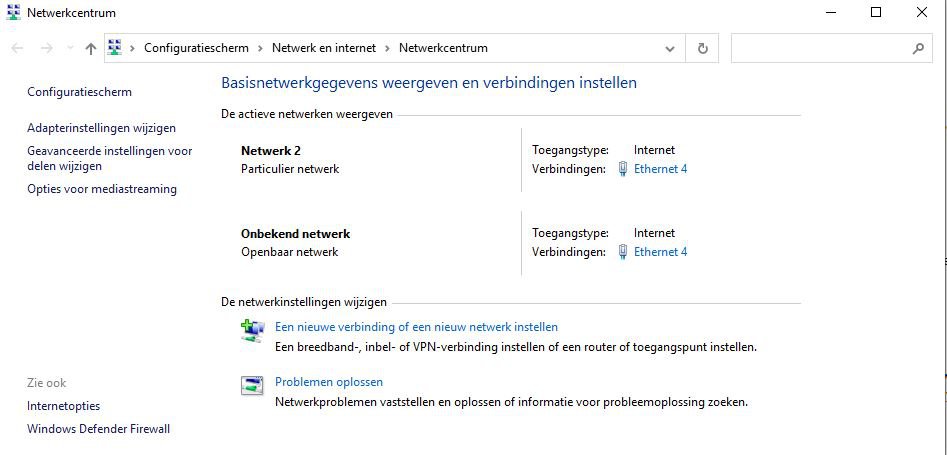Click inside the search input field
The image size is (947, 455).
click(x=821, y=48)
